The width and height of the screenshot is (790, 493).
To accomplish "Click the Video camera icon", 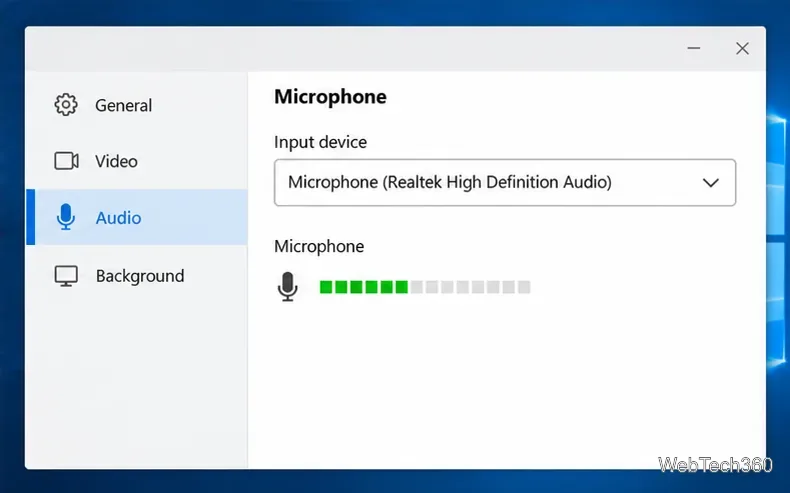I will [67, 161].
